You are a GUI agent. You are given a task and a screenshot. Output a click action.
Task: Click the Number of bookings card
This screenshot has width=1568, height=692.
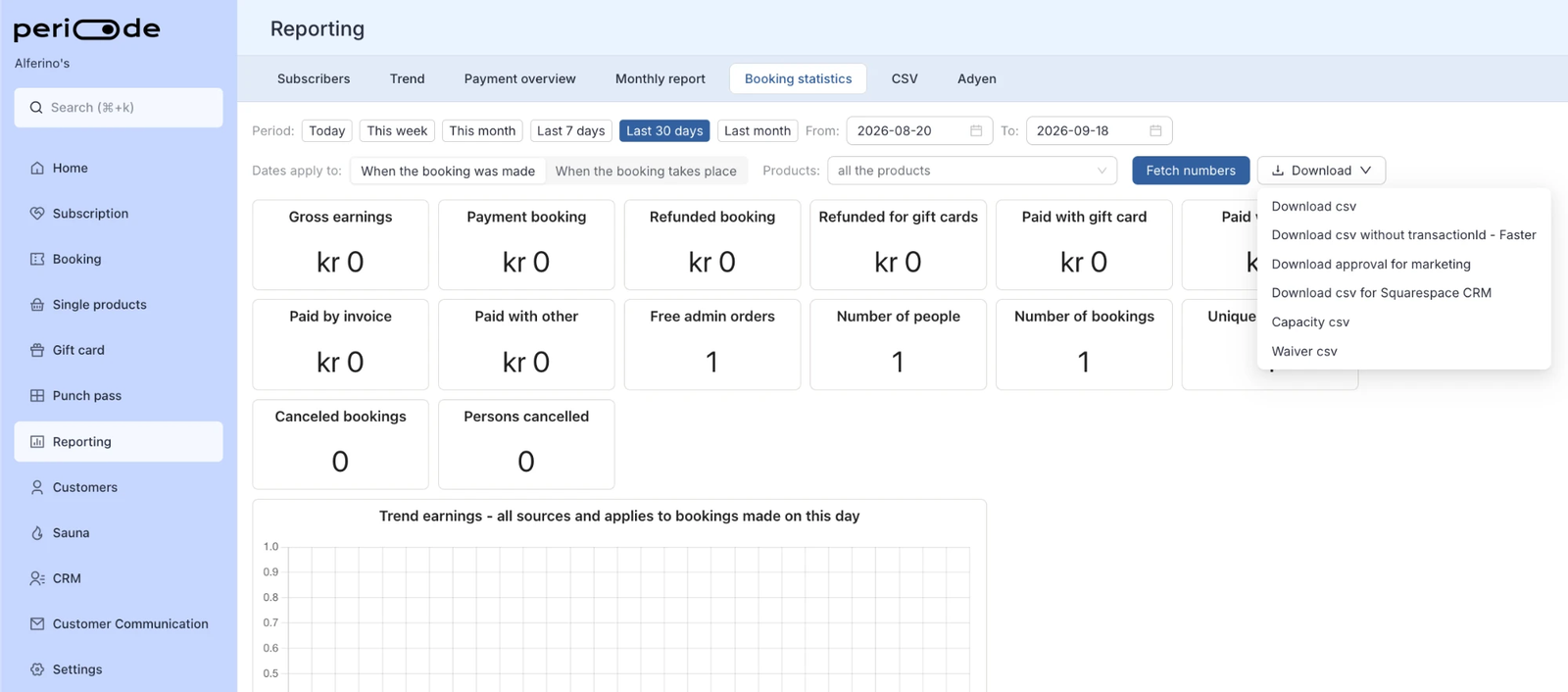[x=1084, y=344]
